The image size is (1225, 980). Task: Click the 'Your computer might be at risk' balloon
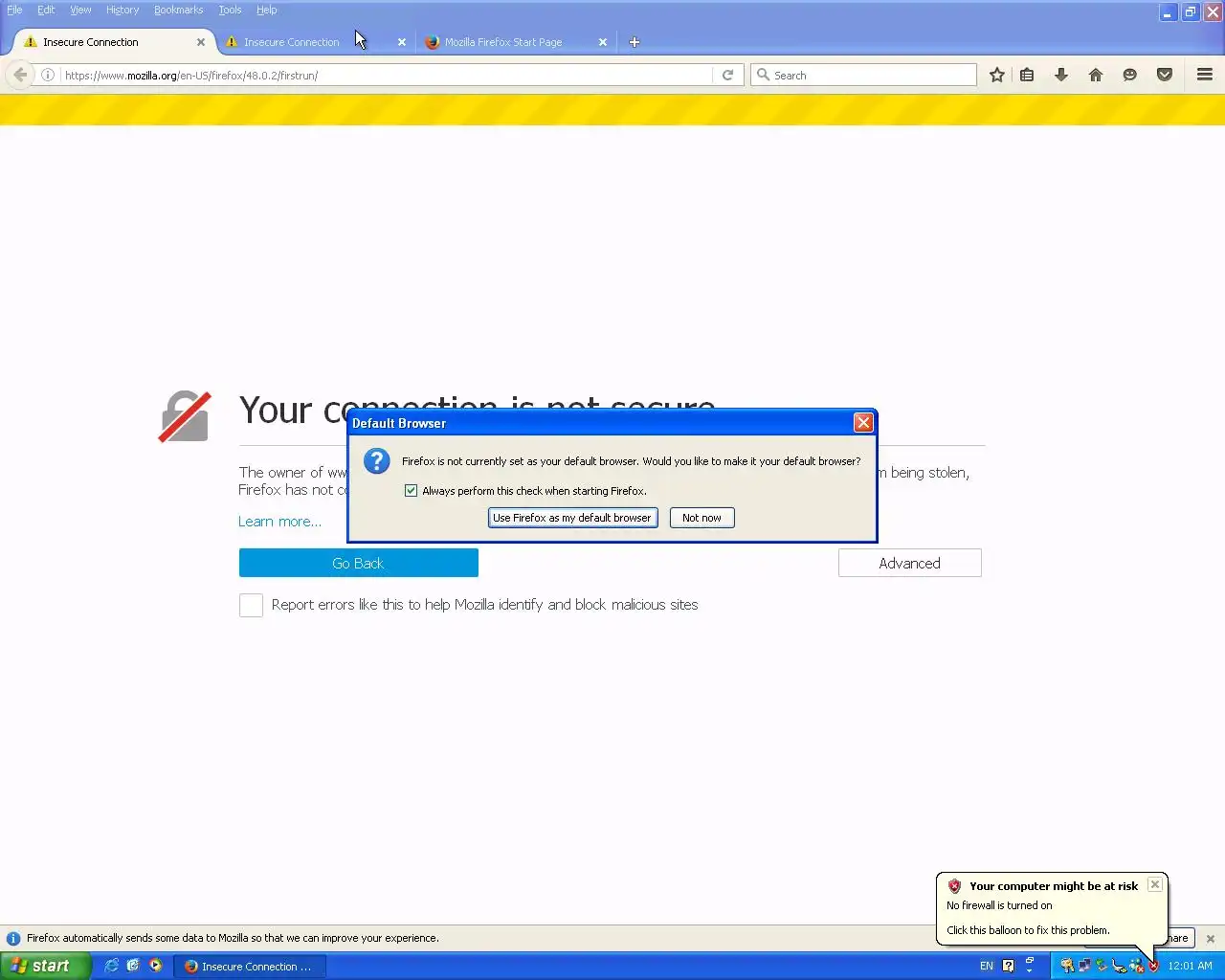tap(1051, 907)
